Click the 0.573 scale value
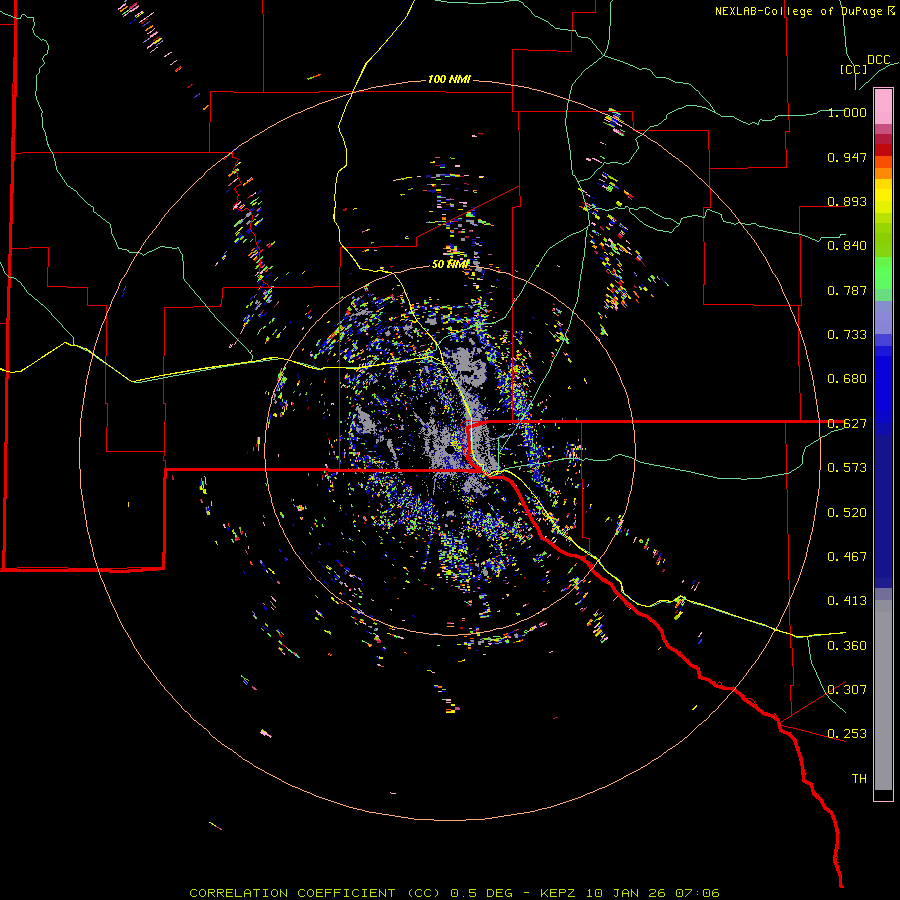This screenshot has width=900, height=900. tap(847, 468)
